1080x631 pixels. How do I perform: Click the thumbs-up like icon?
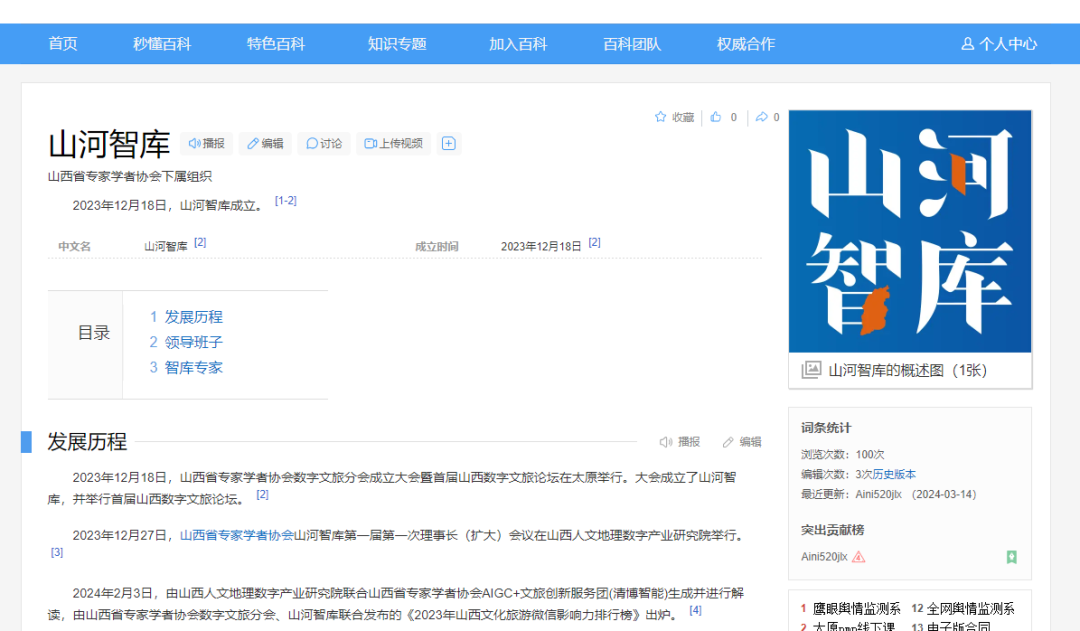[x=716, y=117]
